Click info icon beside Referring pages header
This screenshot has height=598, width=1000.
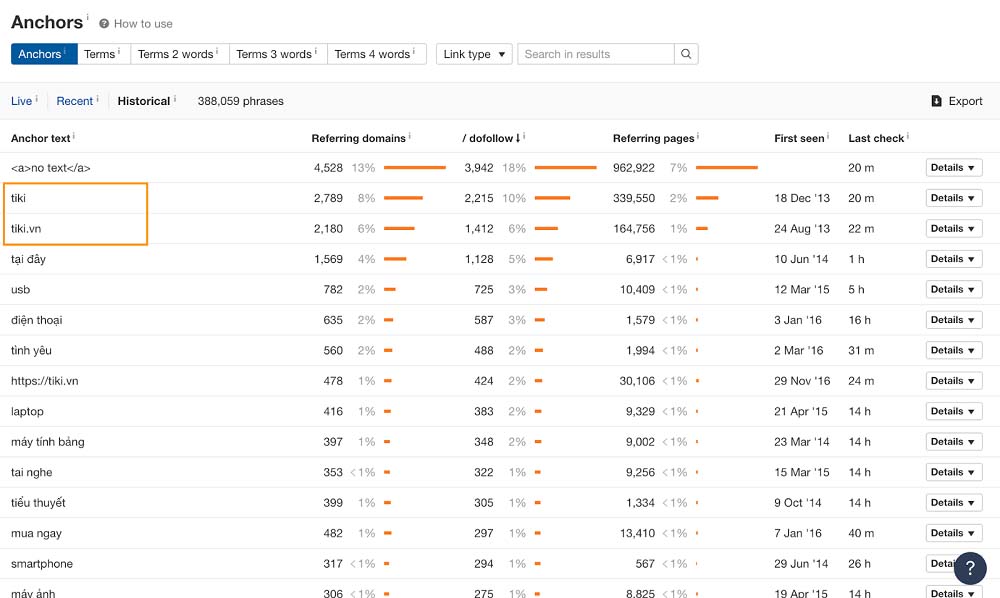[698, 136]
